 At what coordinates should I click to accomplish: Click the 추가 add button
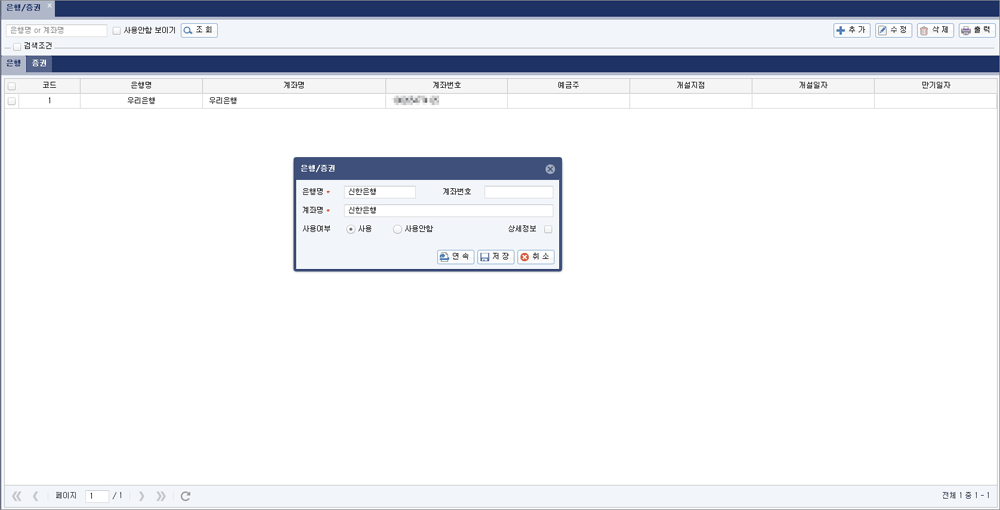(852, 30)
